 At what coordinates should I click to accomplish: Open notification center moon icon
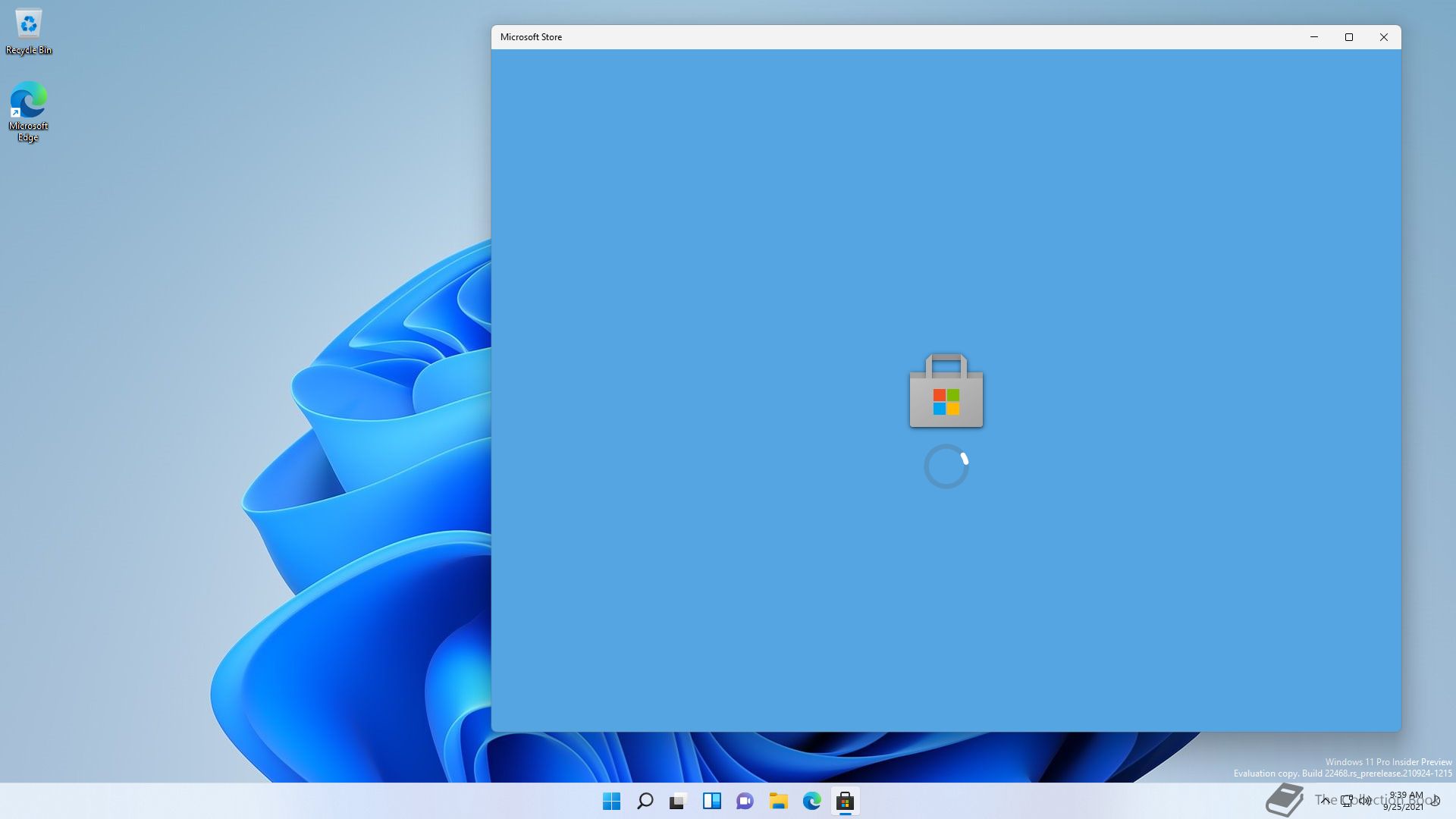(1436, 800)
